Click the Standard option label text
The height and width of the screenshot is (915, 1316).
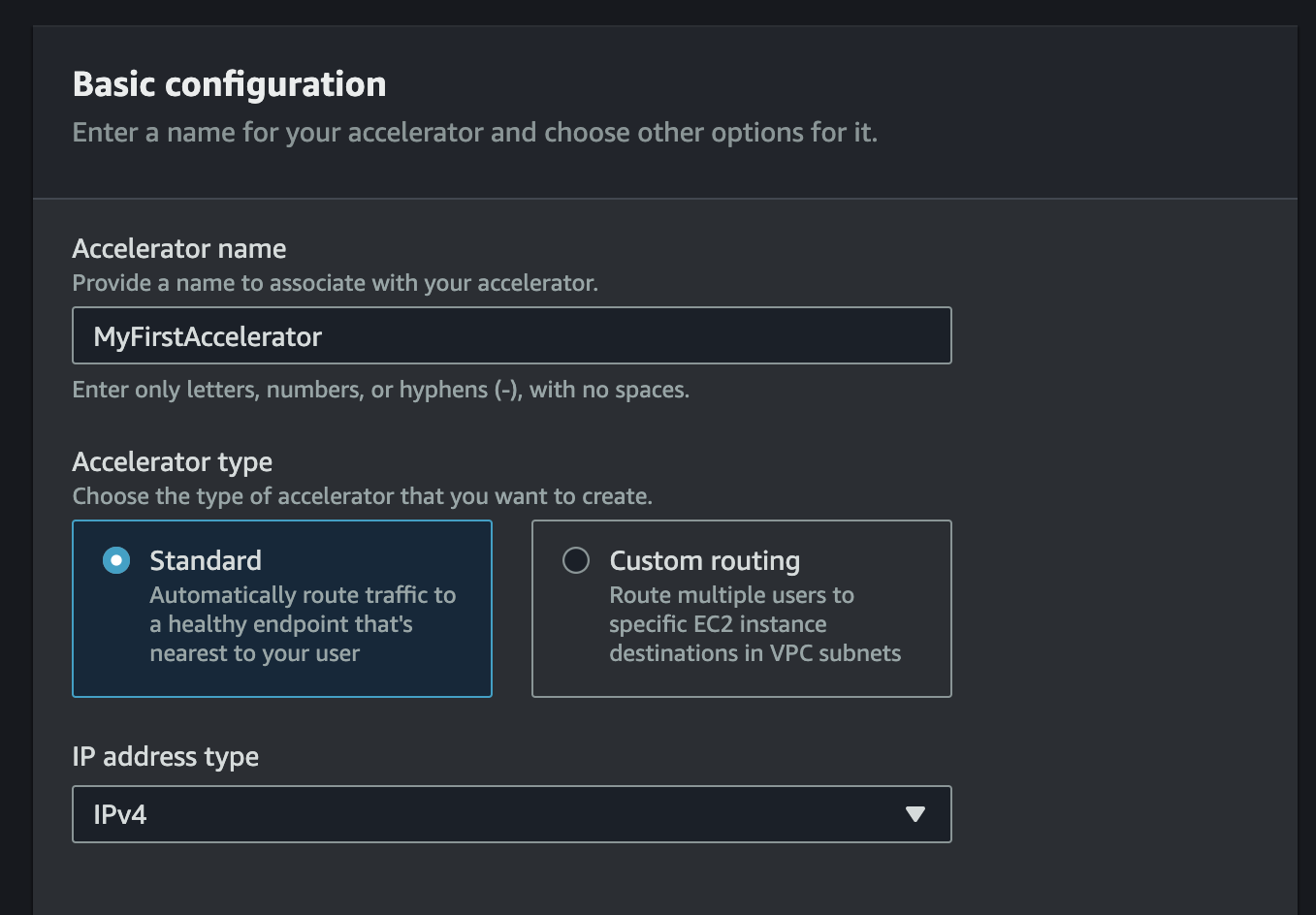click(x=206, y=560)
